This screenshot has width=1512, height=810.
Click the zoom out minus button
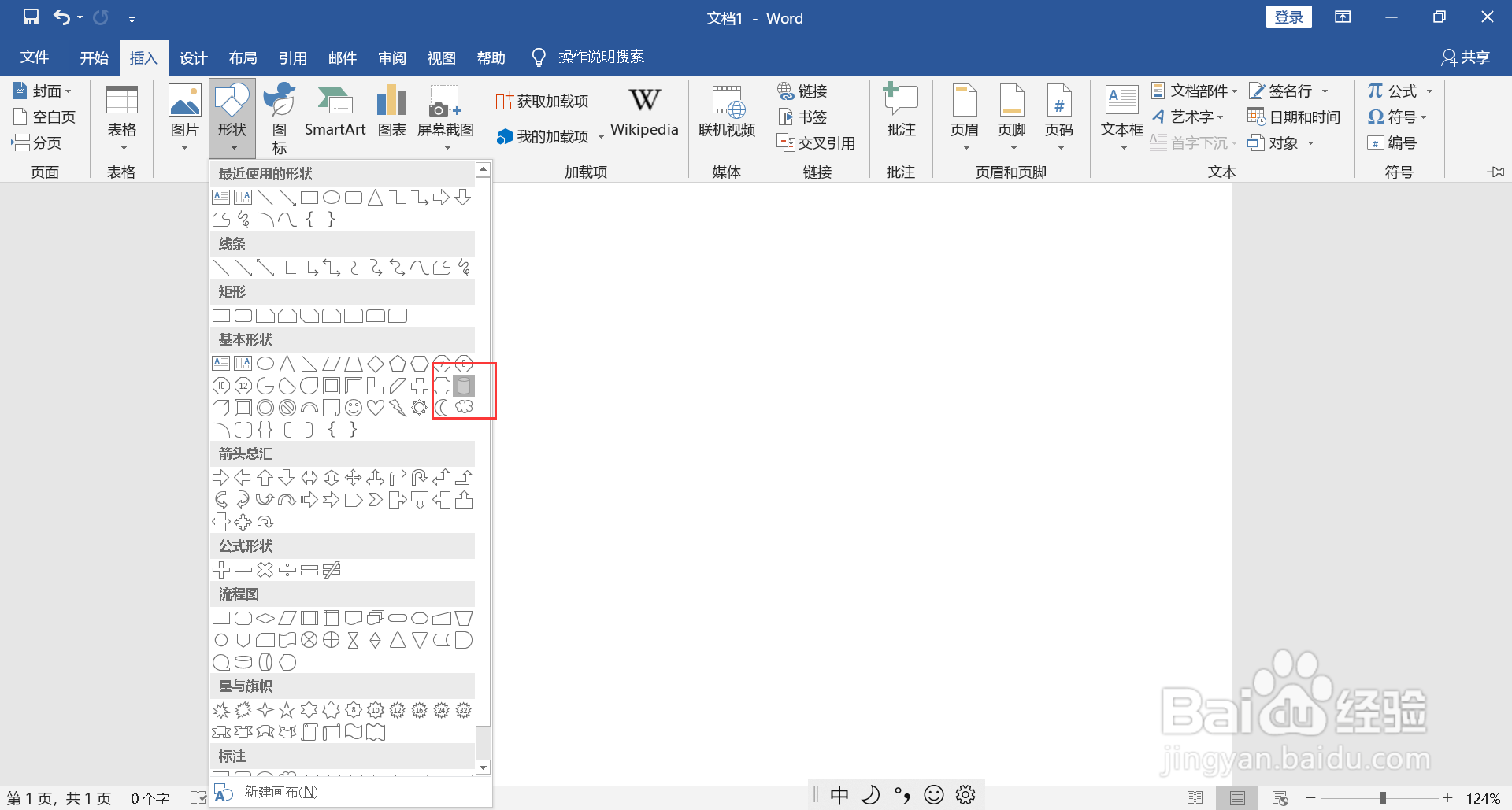point(1311,798)
